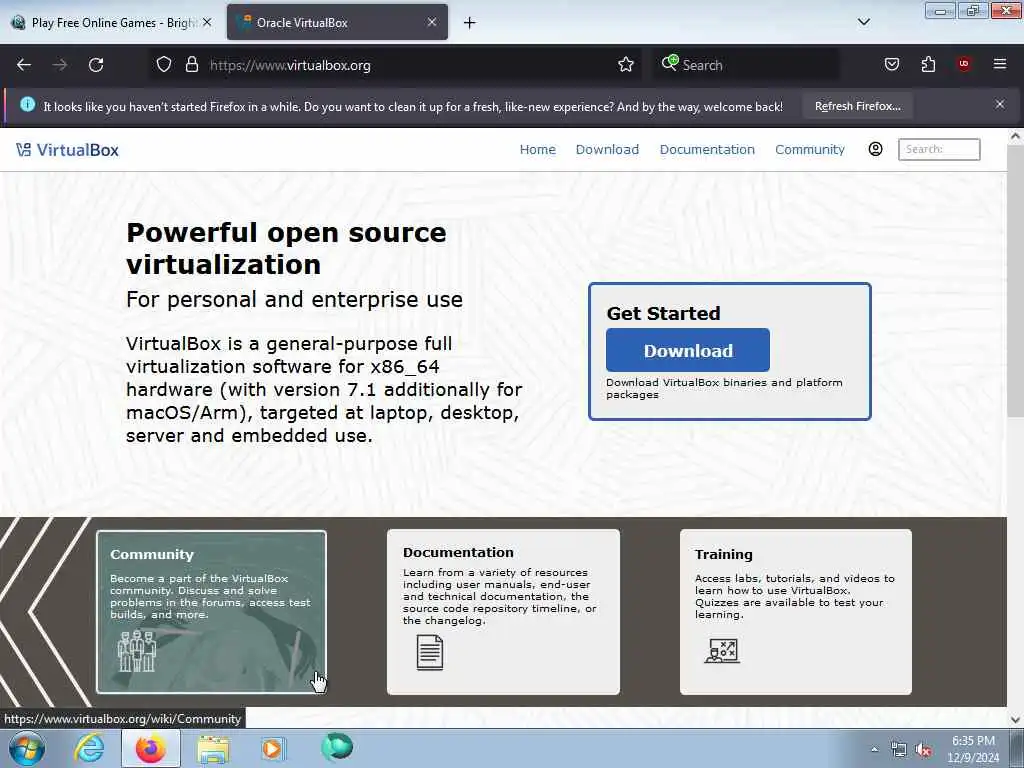
Task: Open the Community navigation link
Action: (x=810, y=150)
